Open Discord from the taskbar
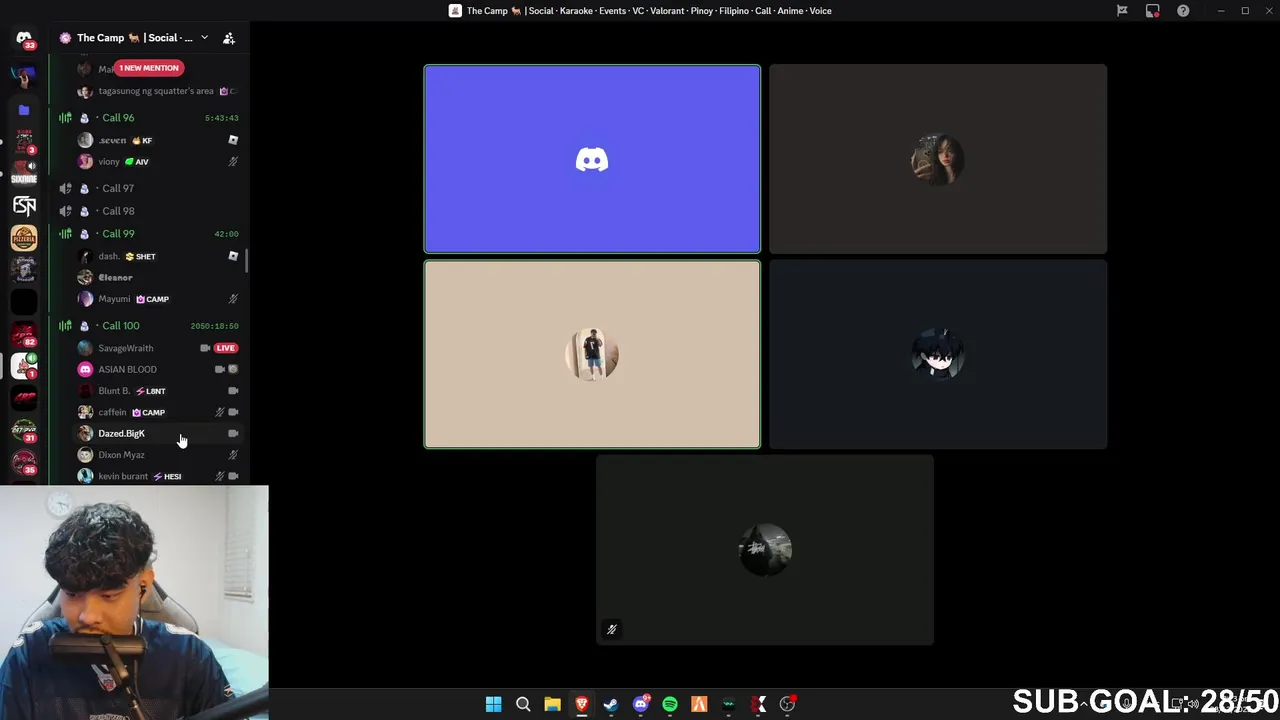 641,704
